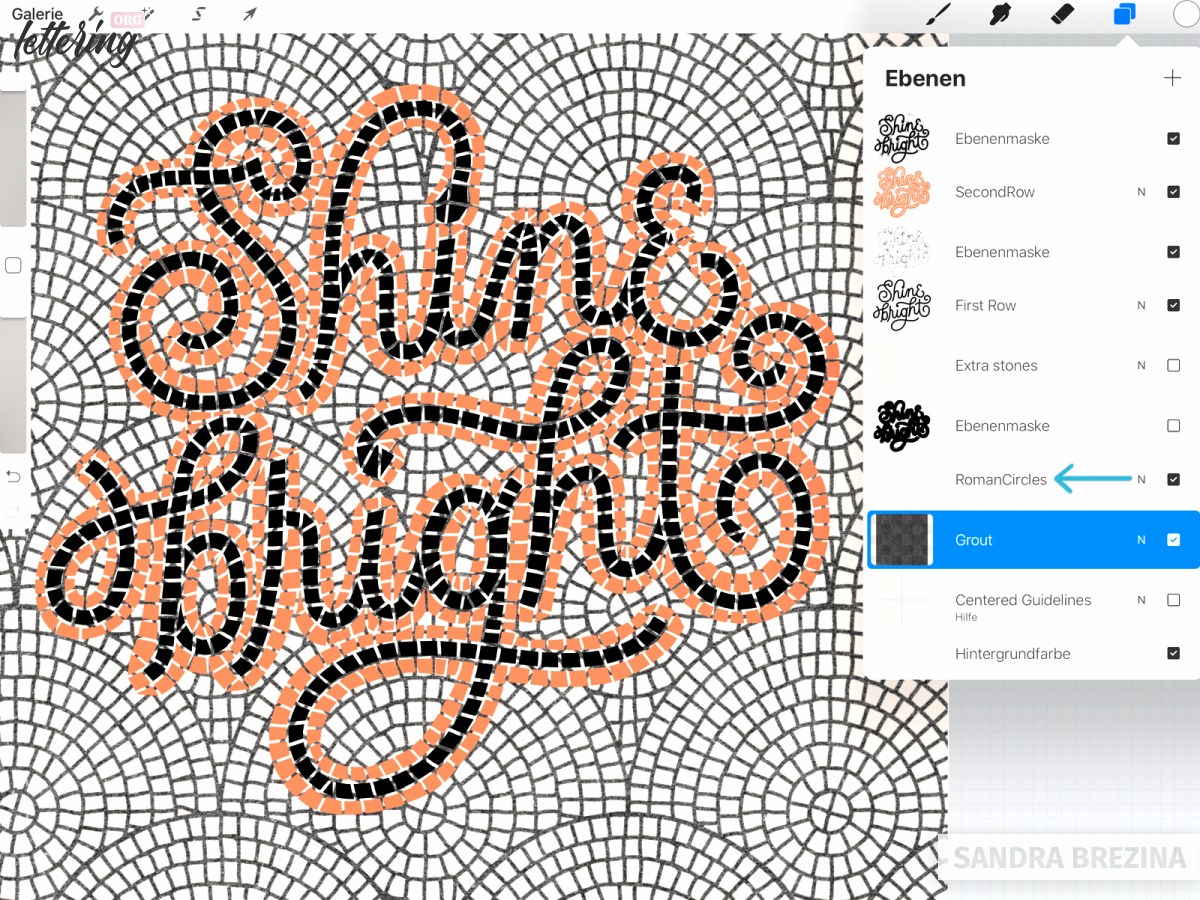Open blend mode N for Extra stones
Screen dimensions: 1200x900
click(1141, 365)
